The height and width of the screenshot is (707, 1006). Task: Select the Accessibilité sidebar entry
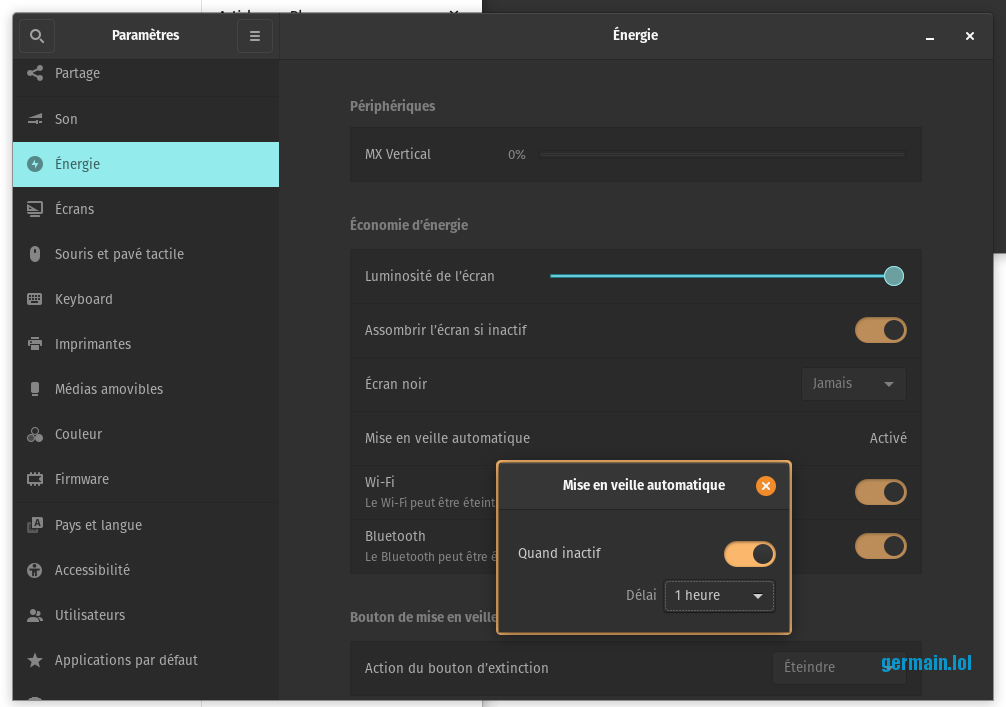[146, 570]
